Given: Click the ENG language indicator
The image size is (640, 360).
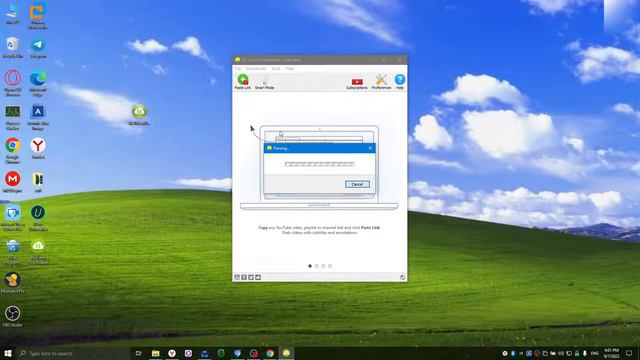Looking at the screenshot, I should 595,353.
